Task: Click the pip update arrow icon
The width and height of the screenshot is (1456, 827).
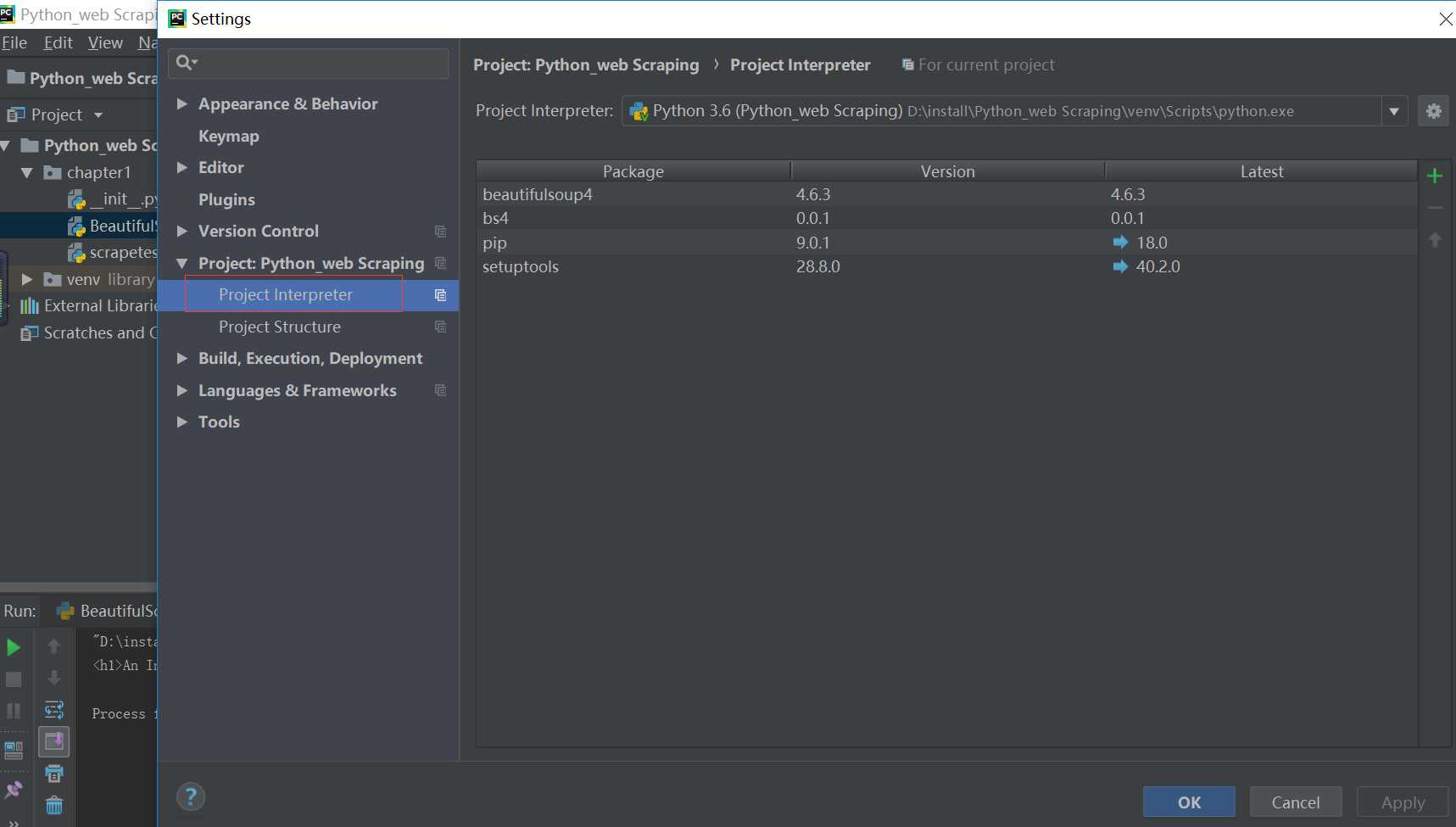Action: coord(1120,243)
